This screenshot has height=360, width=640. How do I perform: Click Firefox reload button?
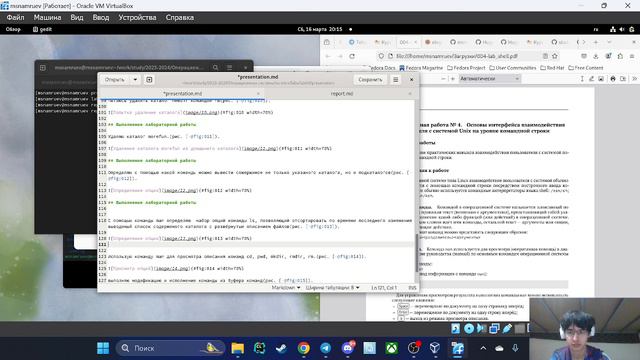[x=352, y=56]
